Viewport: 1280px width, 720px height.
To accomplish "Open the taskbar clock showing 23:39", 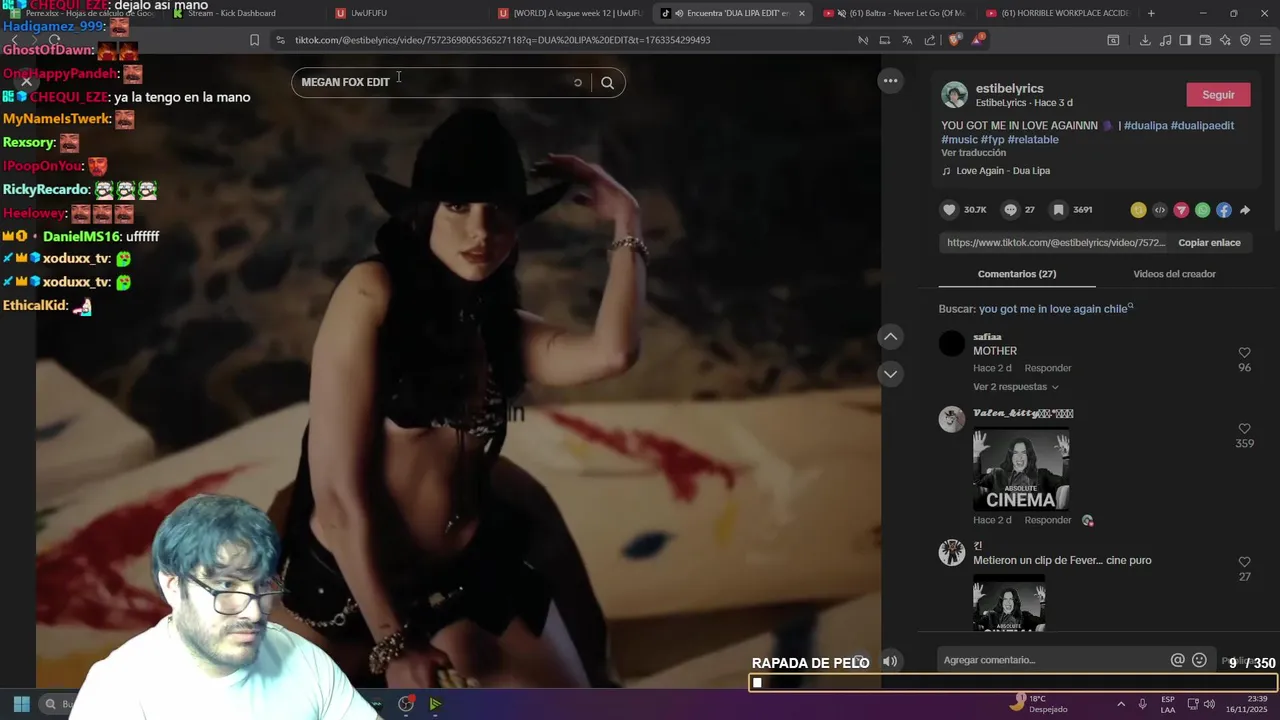I will [x=1248, y=704].
